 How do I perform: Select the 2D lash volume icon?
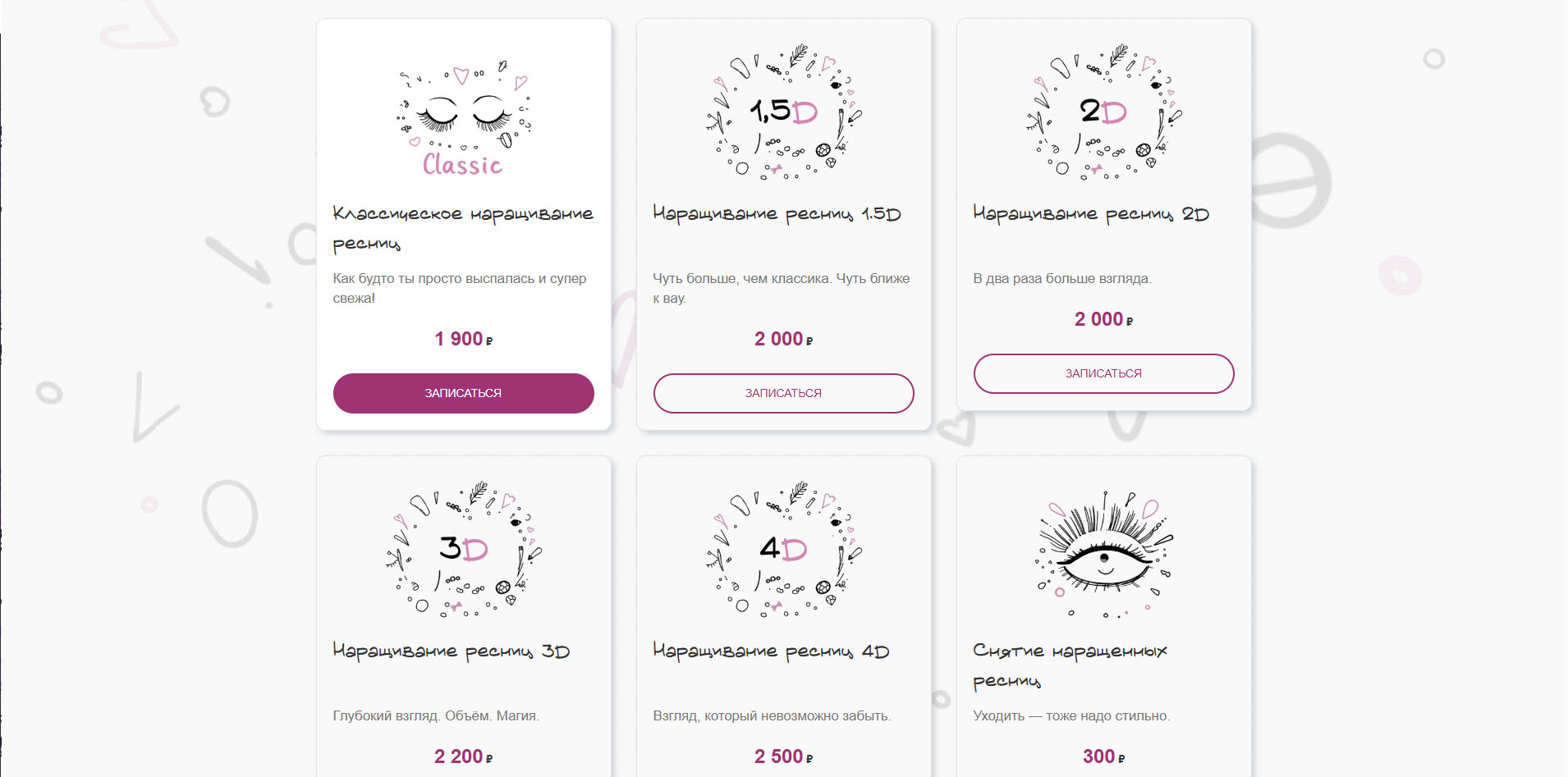pos(1104,112)
